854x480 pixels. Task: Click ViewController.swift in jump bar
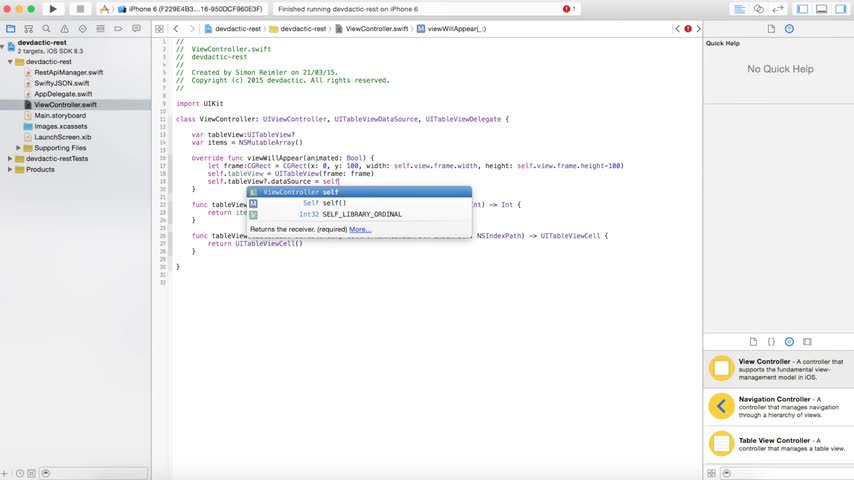click(x=371, y=29)
